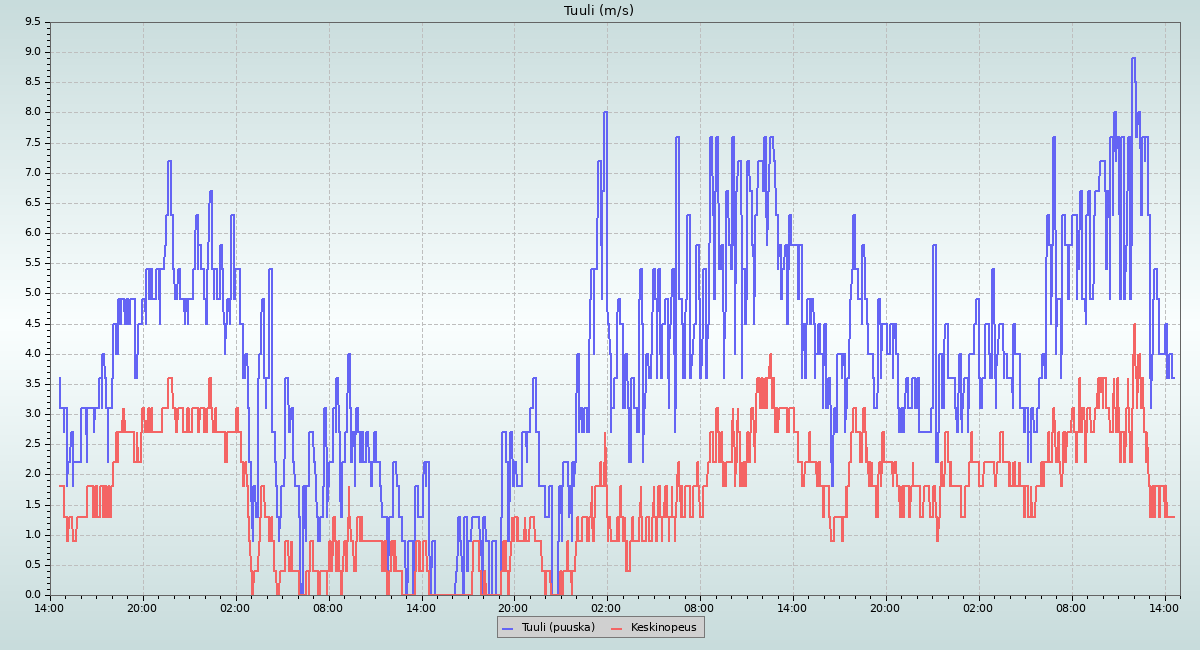
Task: Click the last 08:00 time axis label
Action: (1071, 607)
